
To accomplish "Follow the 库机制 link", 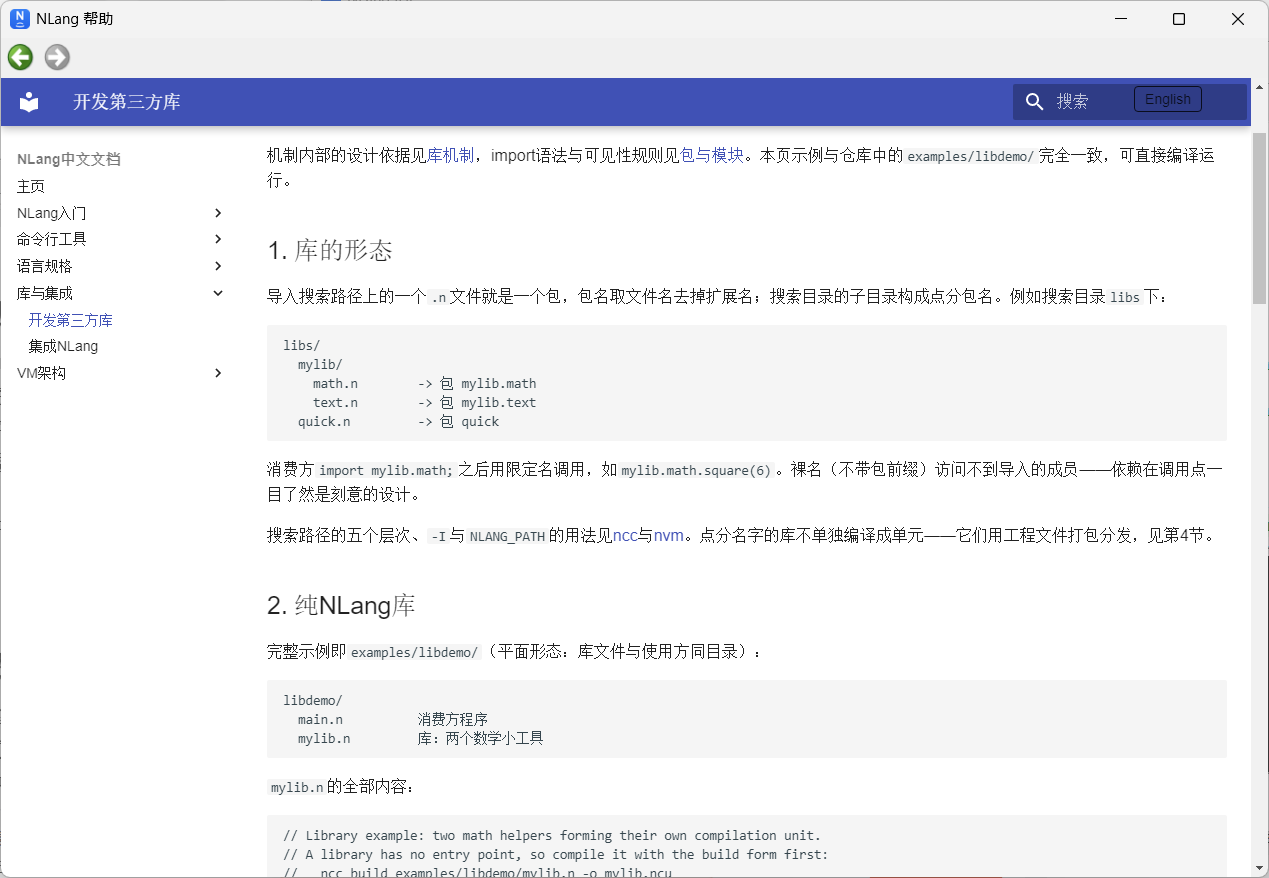I will [x=451, y=155].
